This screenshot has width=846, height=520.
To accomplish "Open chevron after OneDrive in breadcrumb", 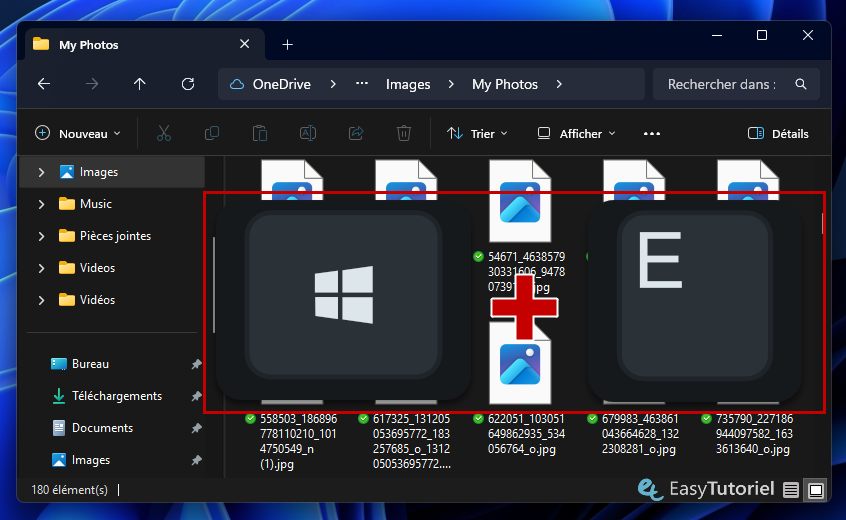I will click(x=333, y=84).
